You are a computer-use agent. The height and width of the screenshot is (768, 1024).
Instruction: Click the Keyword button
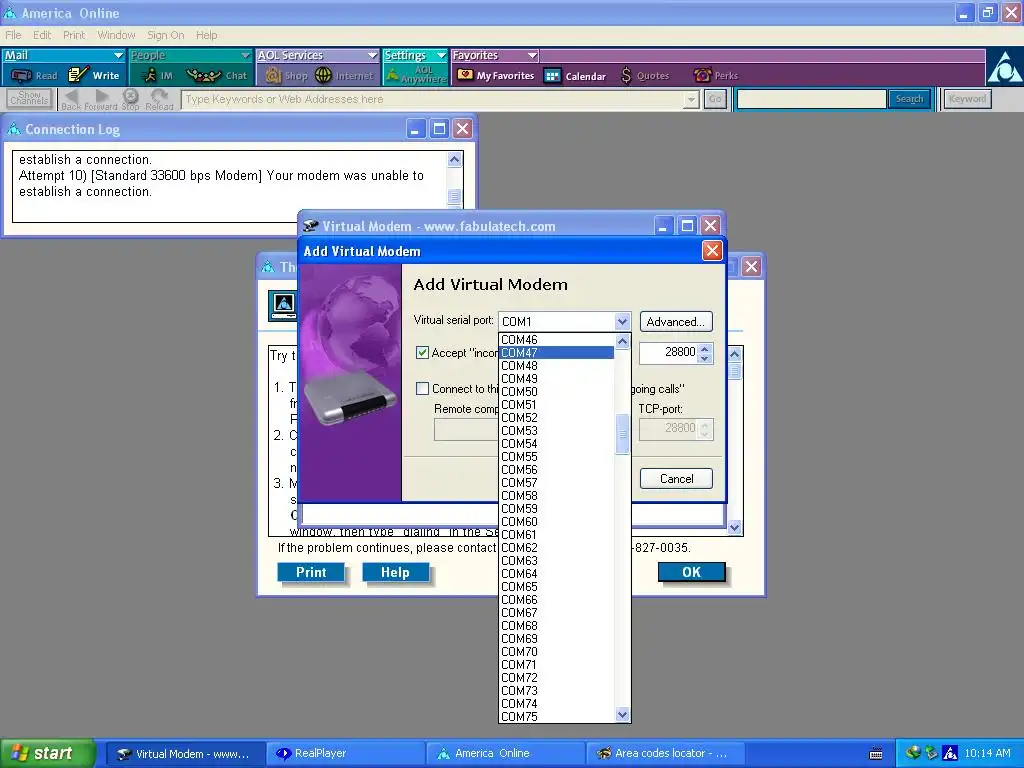pyautogui.click(x=967, y=99)
